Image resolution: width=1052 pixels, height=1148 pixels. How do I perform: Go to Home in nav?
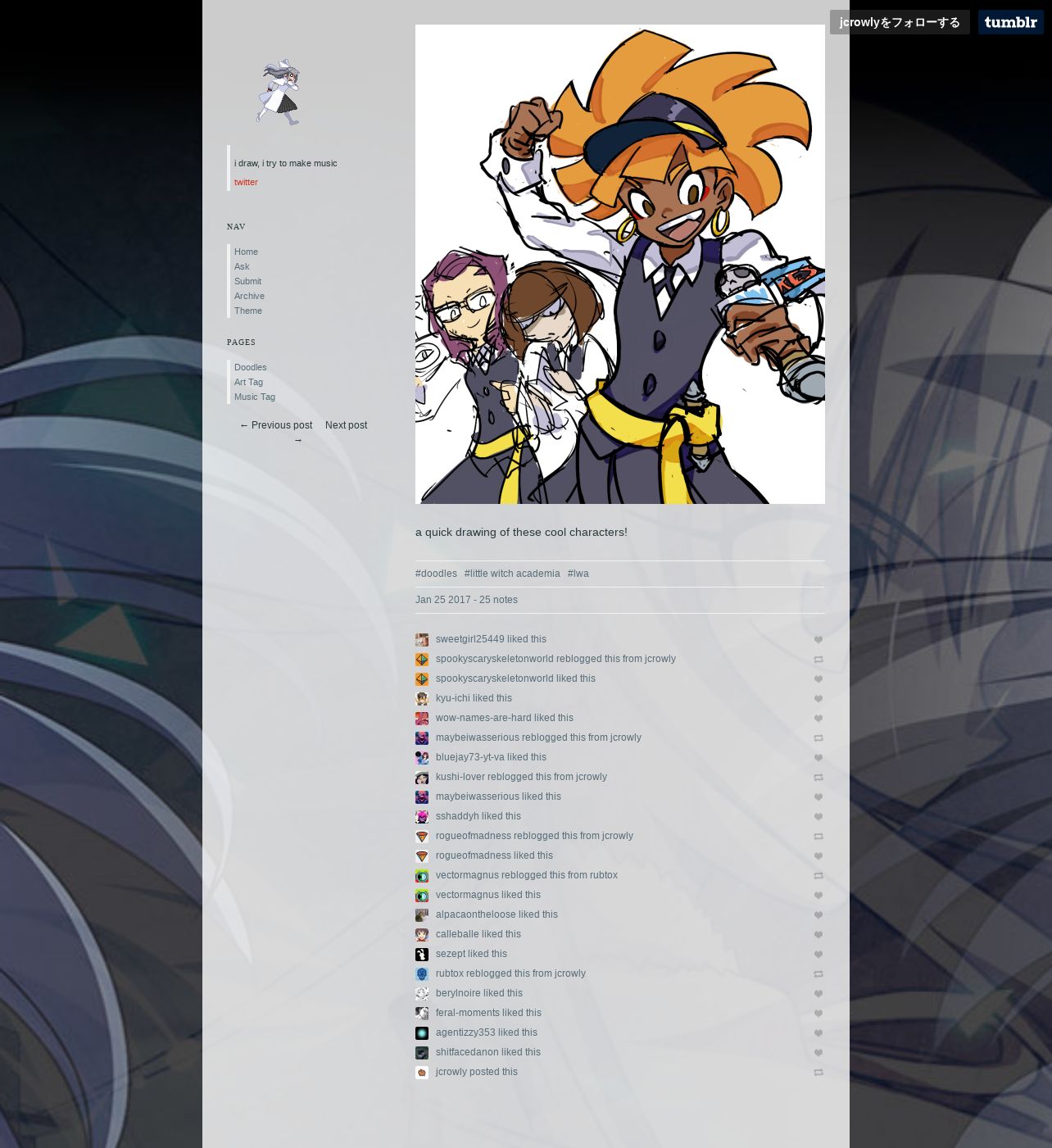(246, 252)
